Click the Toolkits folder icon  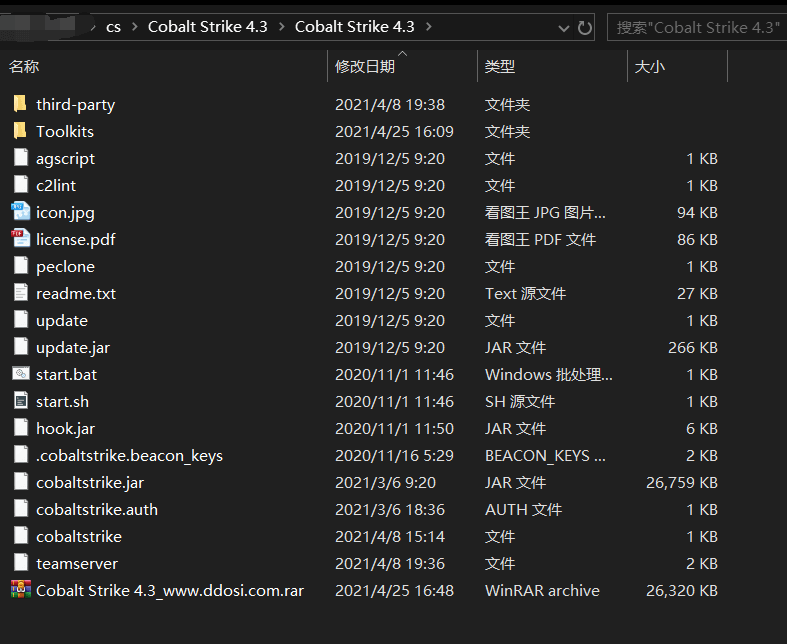click(20, 131)
